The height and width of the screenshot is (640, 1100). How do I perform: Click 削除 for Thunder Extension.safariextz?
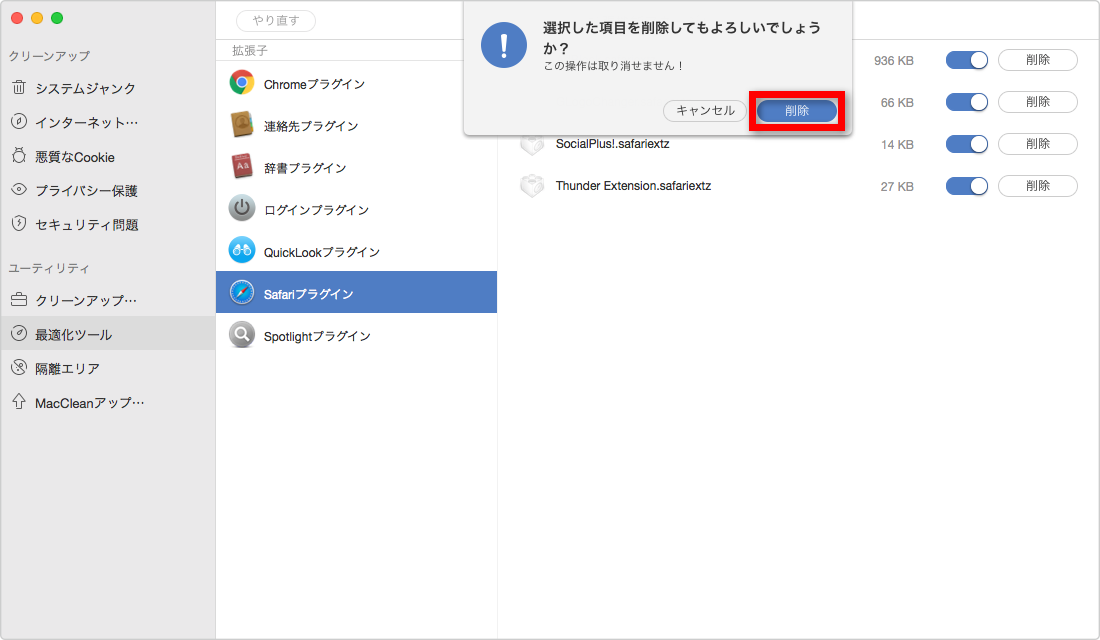click(x=1038, y=186)
